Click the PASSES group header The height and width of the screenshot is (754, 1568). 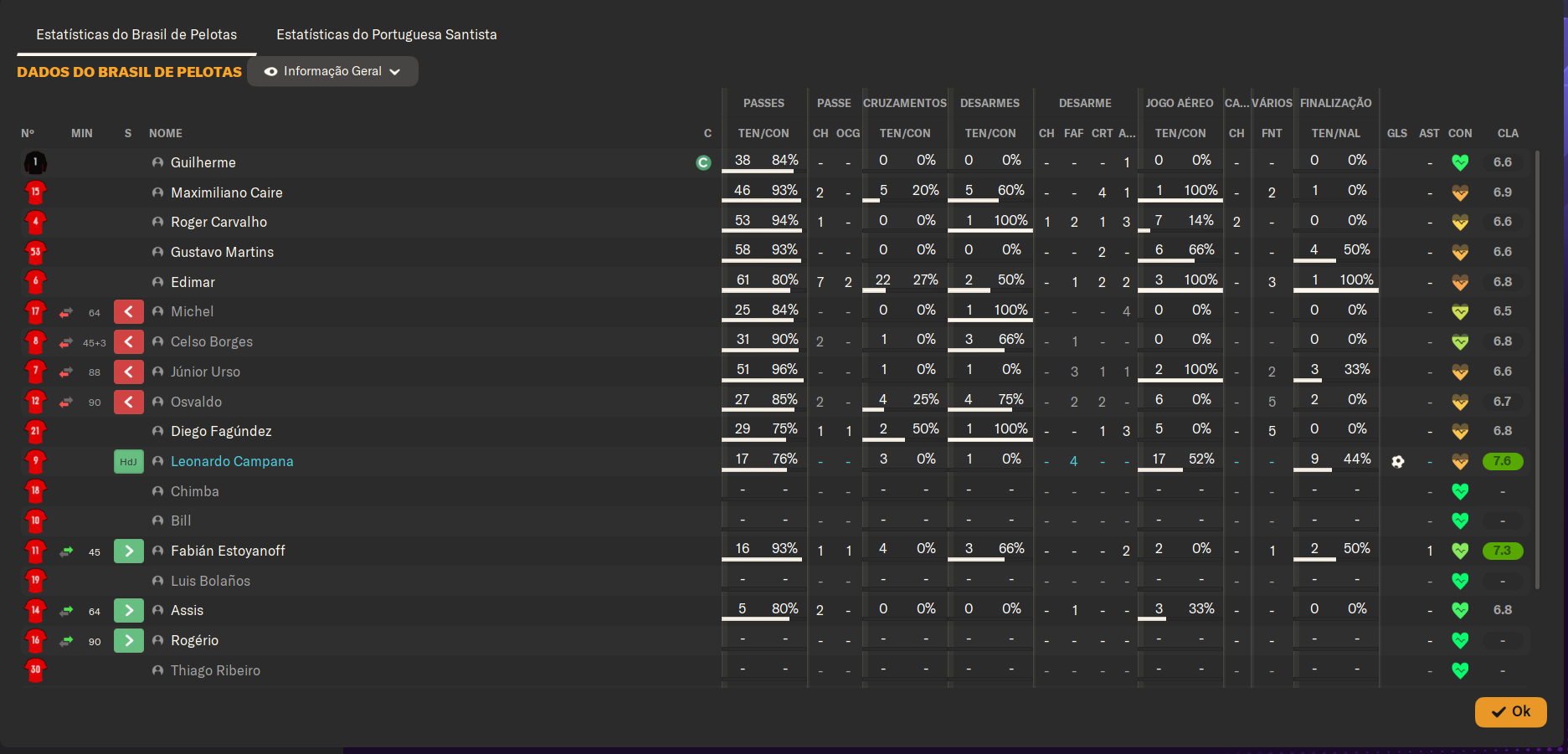763,103
